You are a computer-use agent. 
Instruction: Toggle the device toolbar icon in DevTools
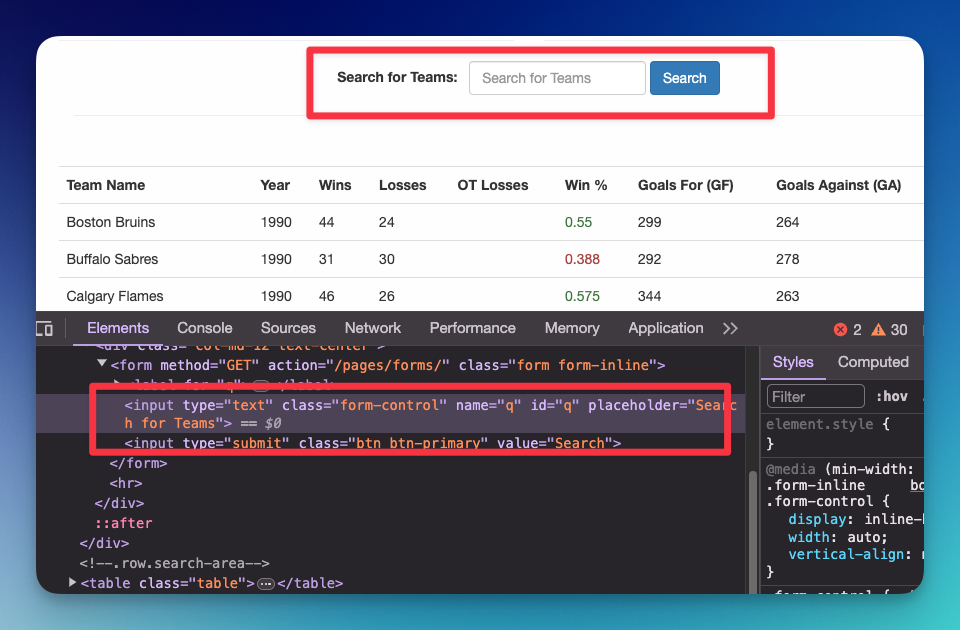pos(44,329)
